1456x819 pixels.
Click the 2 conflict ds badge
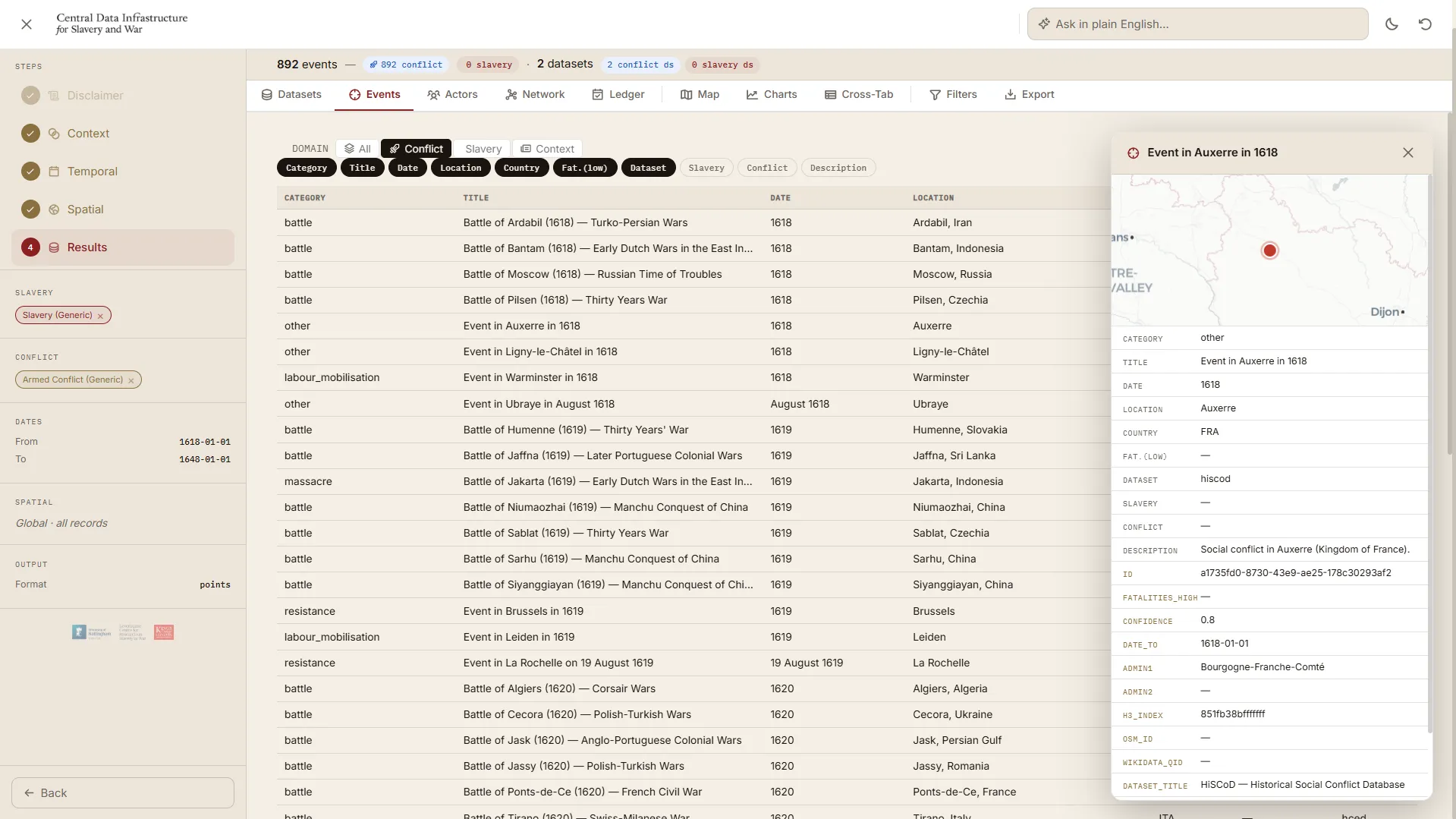tap(640, 65)
